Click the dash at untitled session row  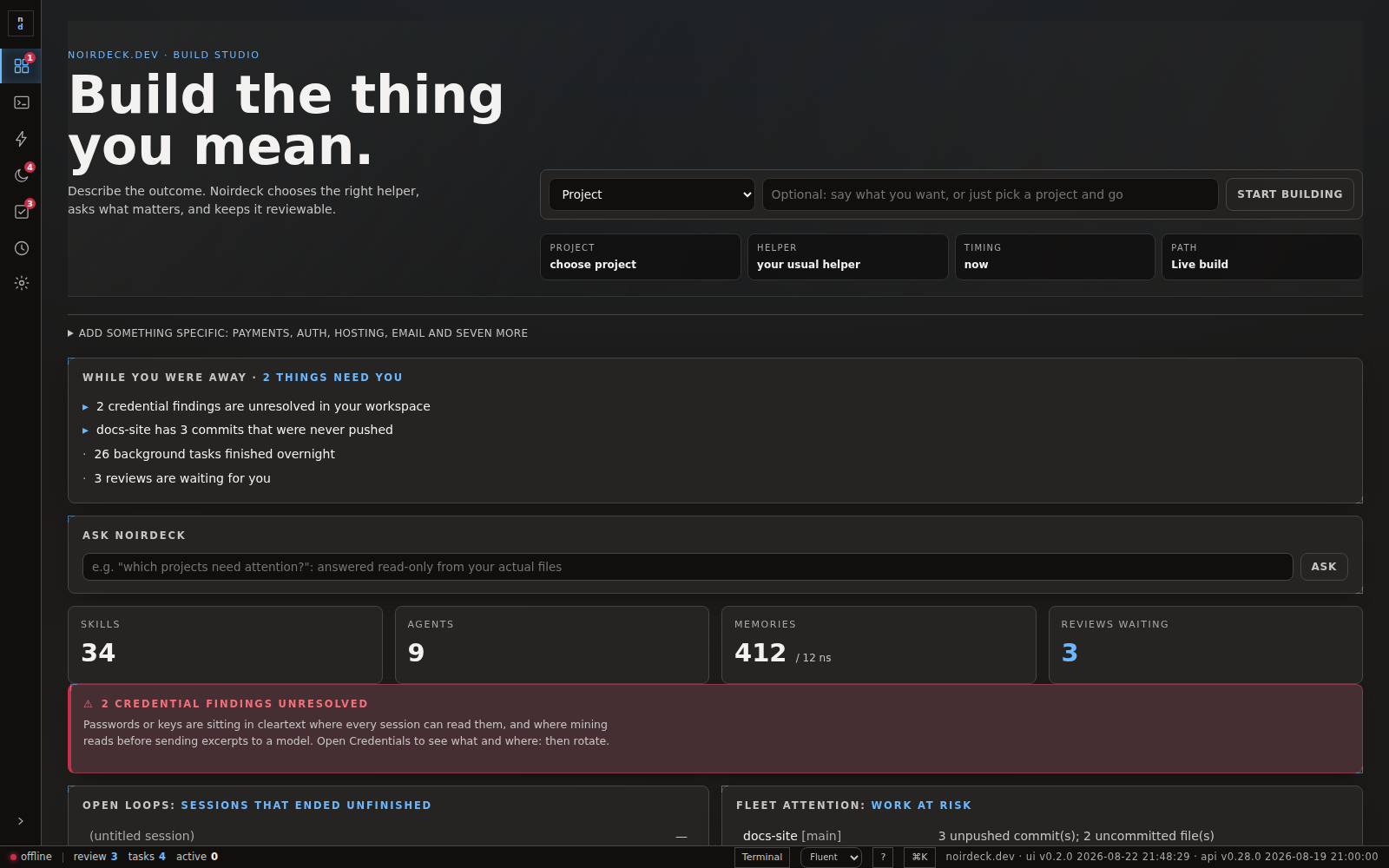[681, 837]
